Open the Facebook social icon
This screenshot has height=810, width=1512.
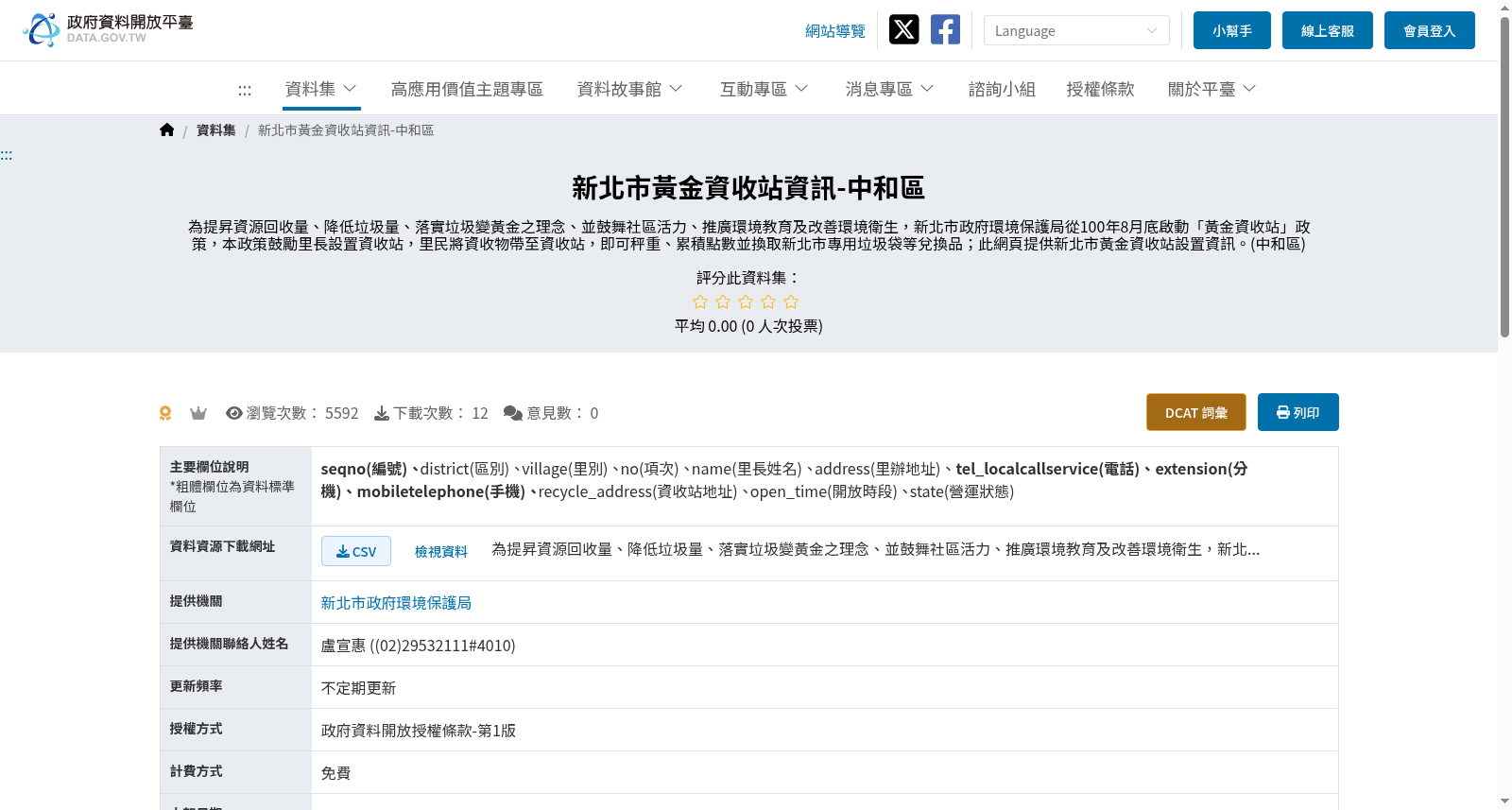[x=945, y=30]
